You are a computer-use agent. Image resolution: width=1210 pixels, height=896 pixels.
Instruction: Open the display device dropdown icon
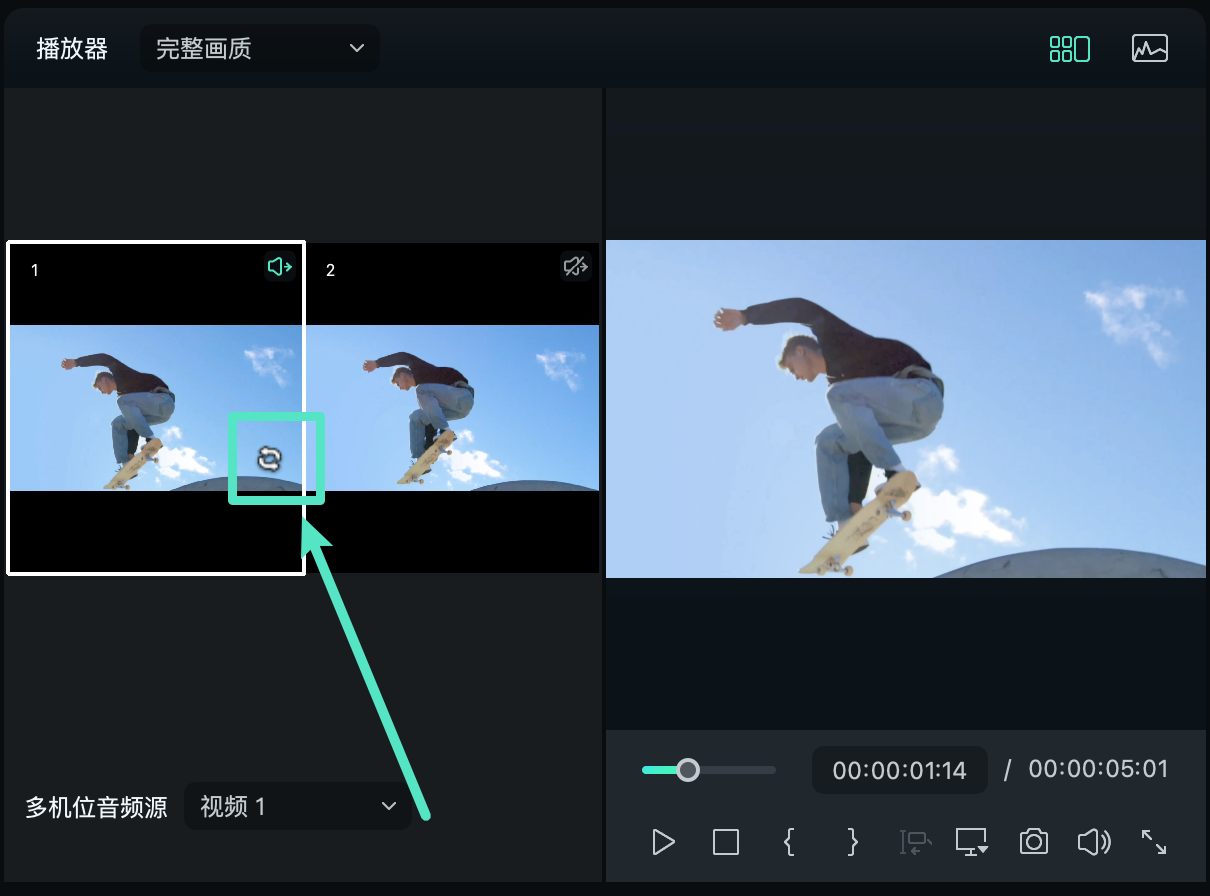coord(971,842)
